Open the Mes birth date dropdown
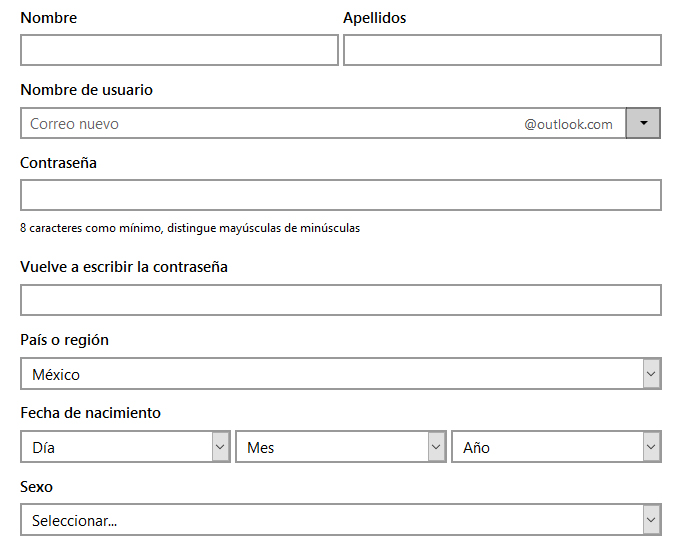680x549 pixels. 341,447
